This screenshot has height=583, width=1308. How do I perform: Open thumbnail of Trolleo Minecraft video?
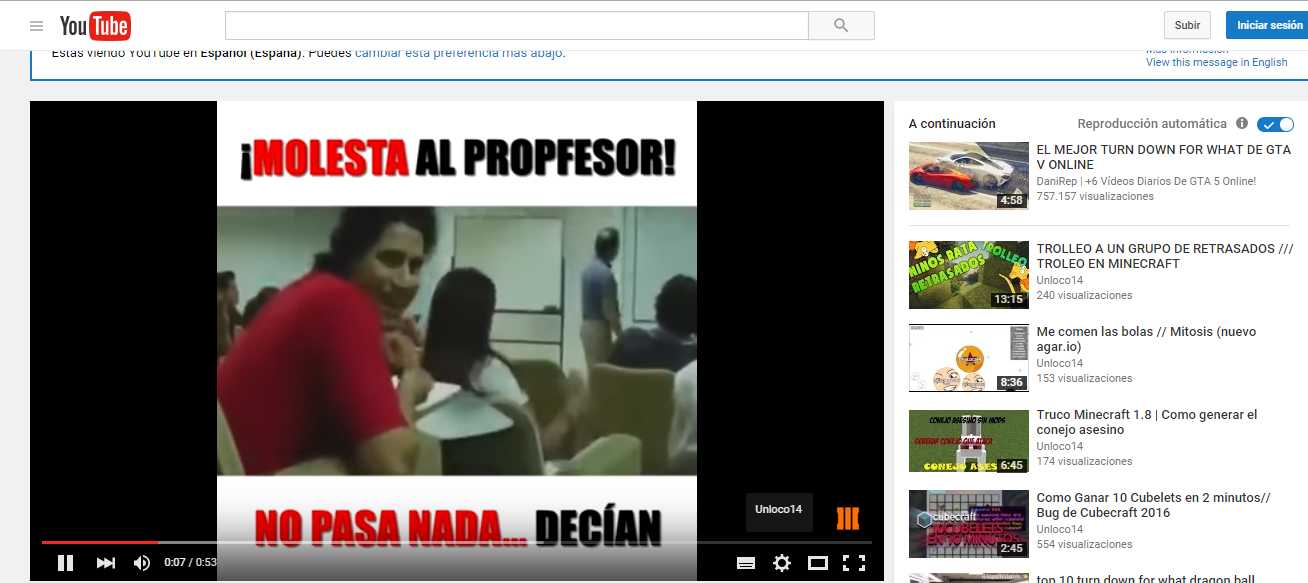(969, 275)
